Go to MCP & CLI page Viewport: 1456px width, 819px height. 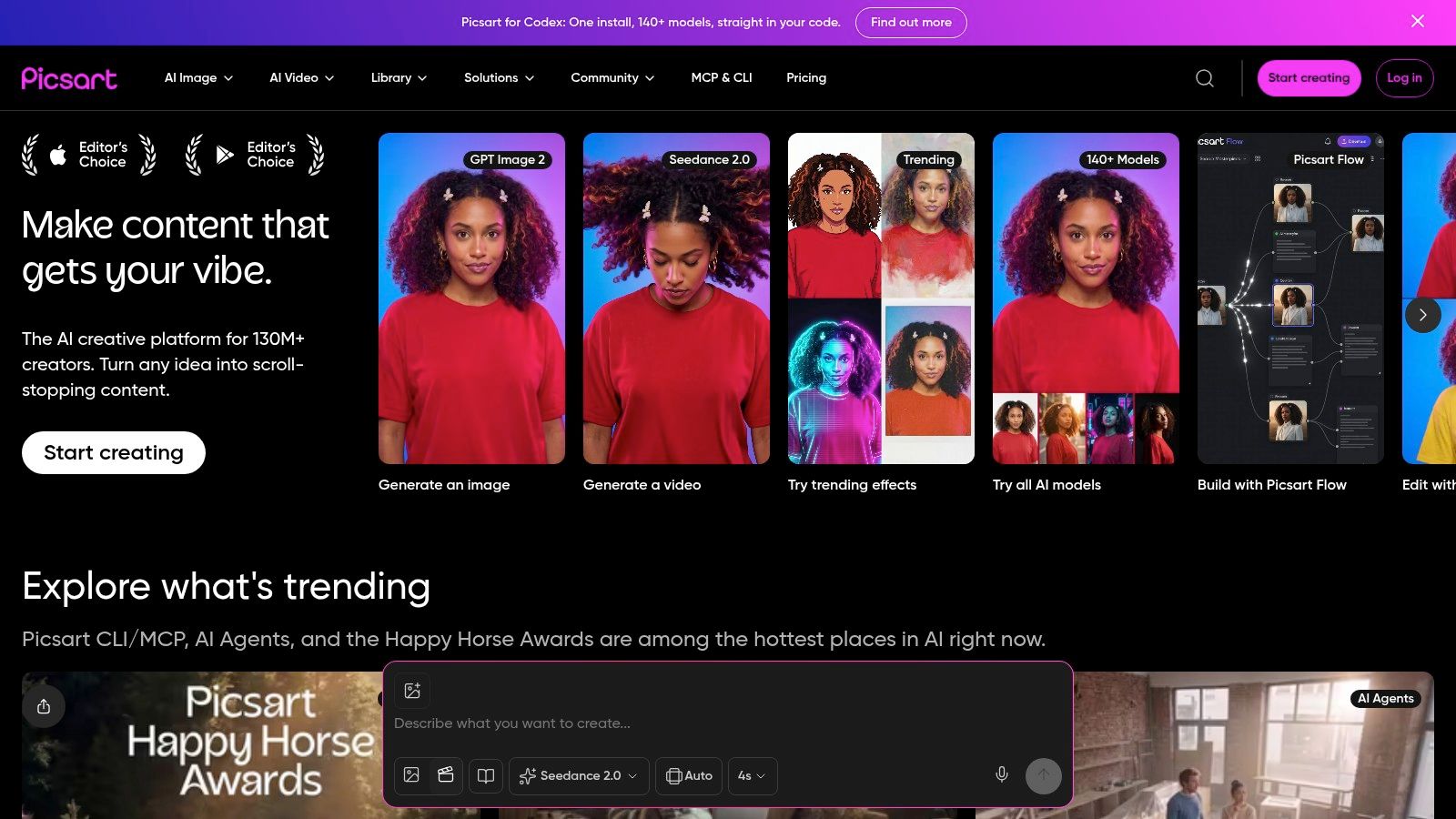coord(722,78)
